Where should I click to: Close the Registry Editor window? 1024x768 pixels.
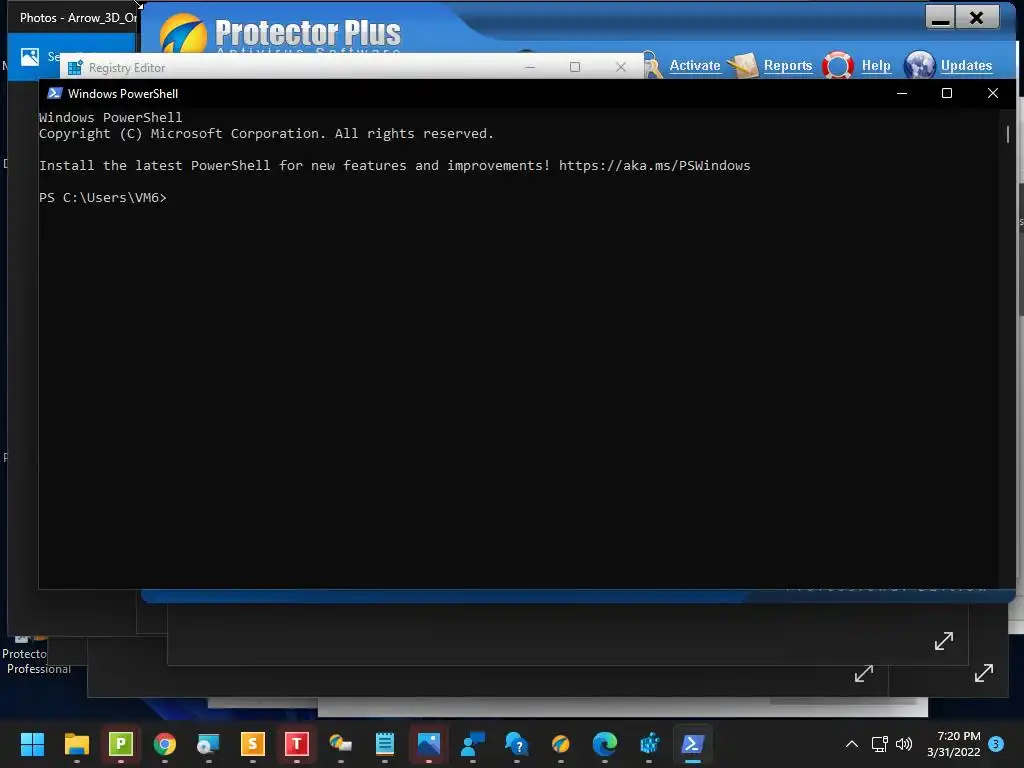tap(621, 67)
